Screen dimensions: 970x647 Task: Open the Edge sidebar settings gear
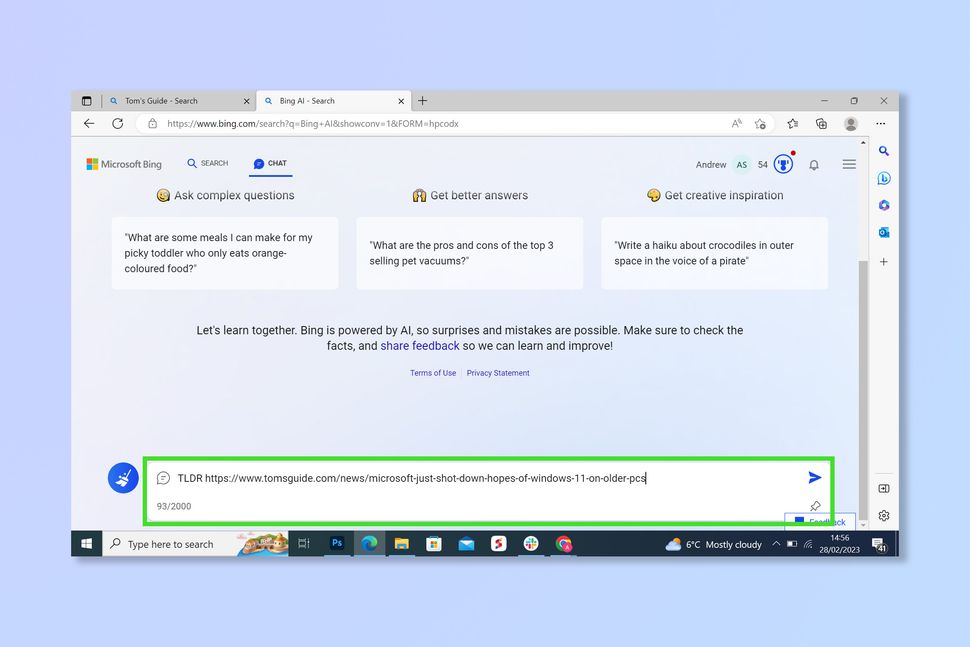(884, 516)
